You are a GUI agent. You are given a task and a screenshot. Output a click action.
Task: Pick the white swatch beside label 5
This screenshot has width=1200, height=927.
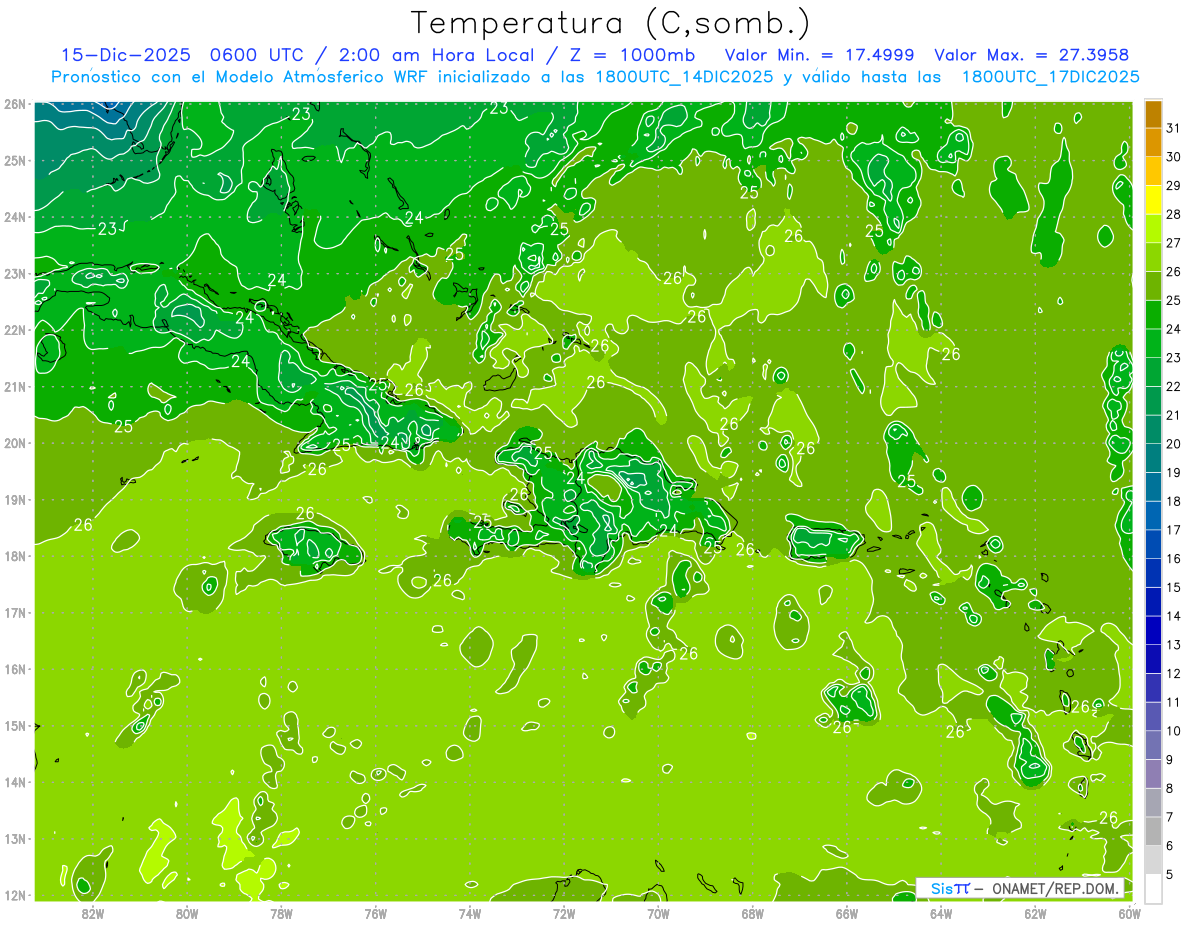point(1153,888)
